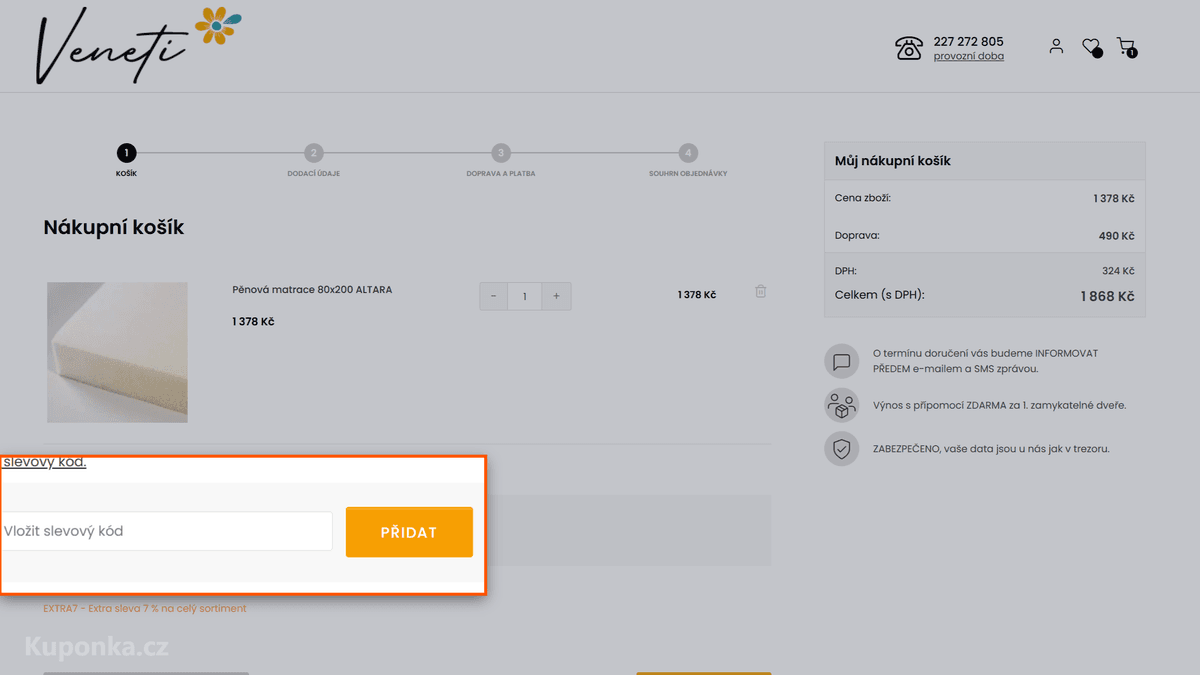Viewport: 1200px width, 675px height.
Task: Click the Vložit slevový kód field
Action: 166,531
